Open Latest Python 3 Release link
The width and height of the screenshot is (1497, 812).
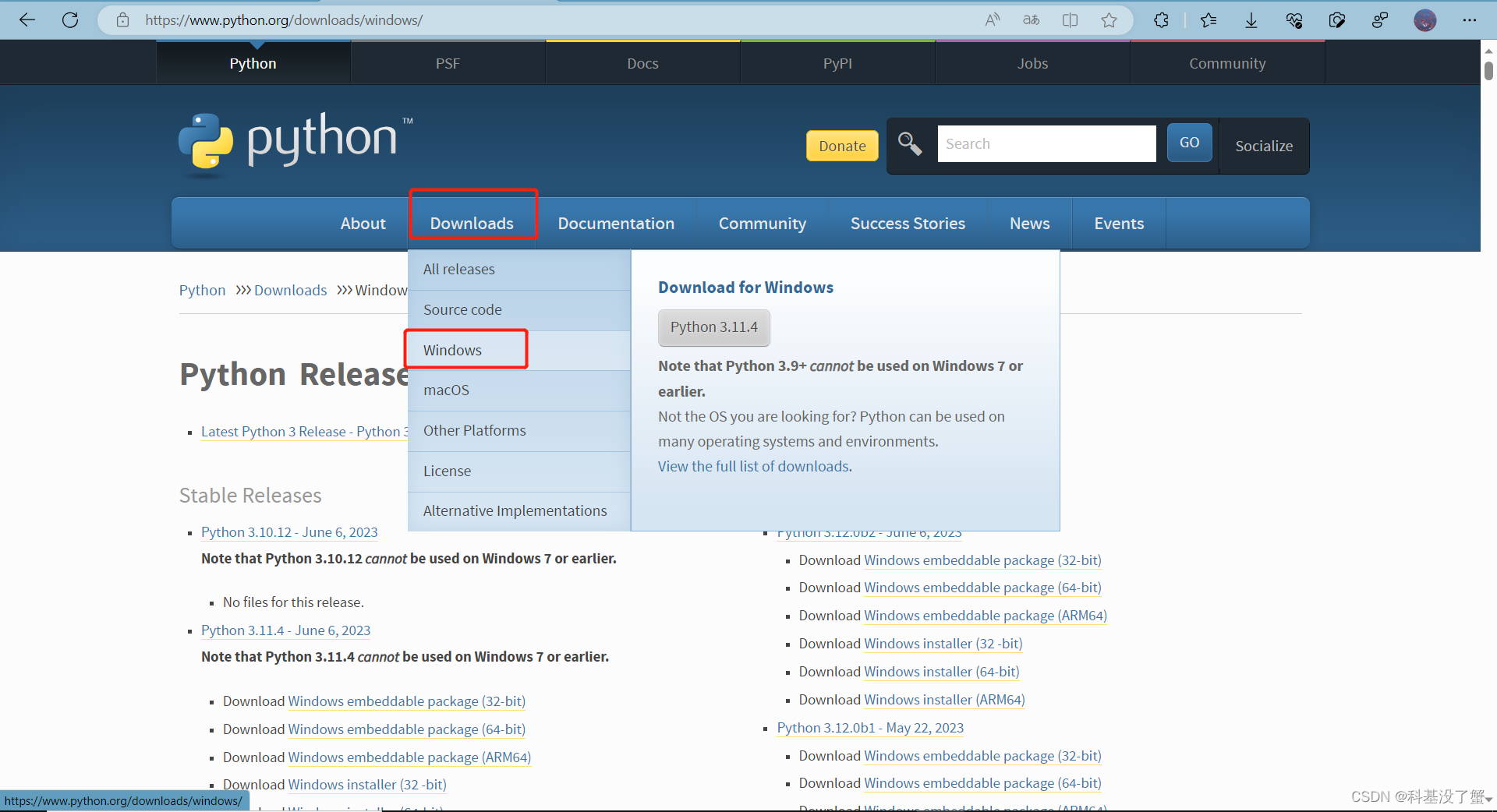[x=304, y=432]
